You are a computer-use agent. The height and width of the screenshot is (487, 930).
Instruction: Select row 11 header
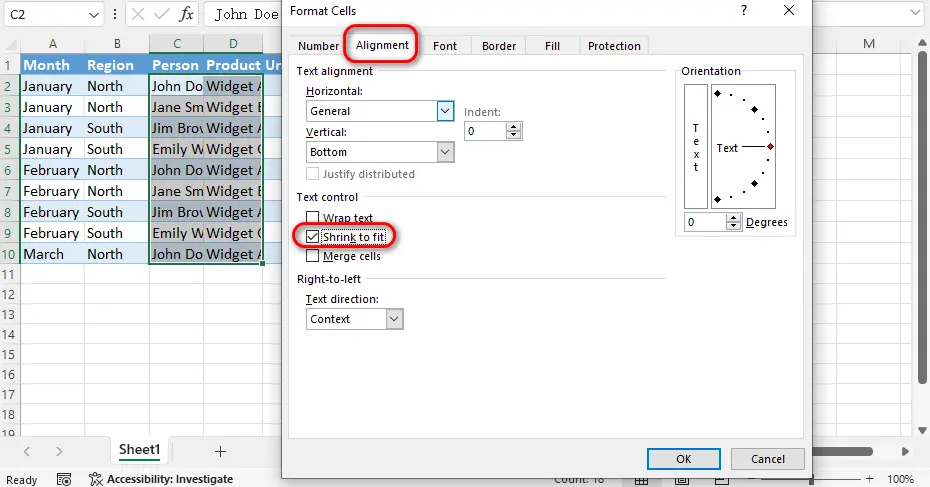coord(8,275)
